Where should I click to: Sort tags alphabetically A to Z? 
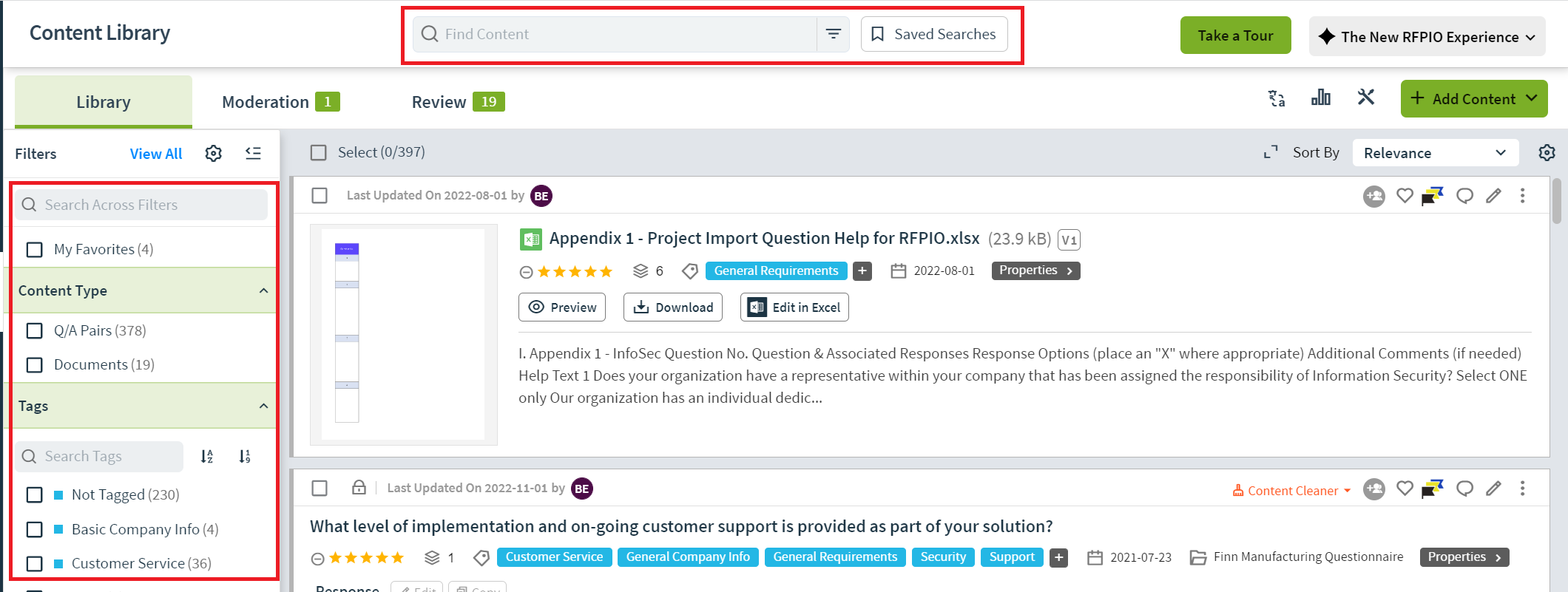(x=207, y=457)
